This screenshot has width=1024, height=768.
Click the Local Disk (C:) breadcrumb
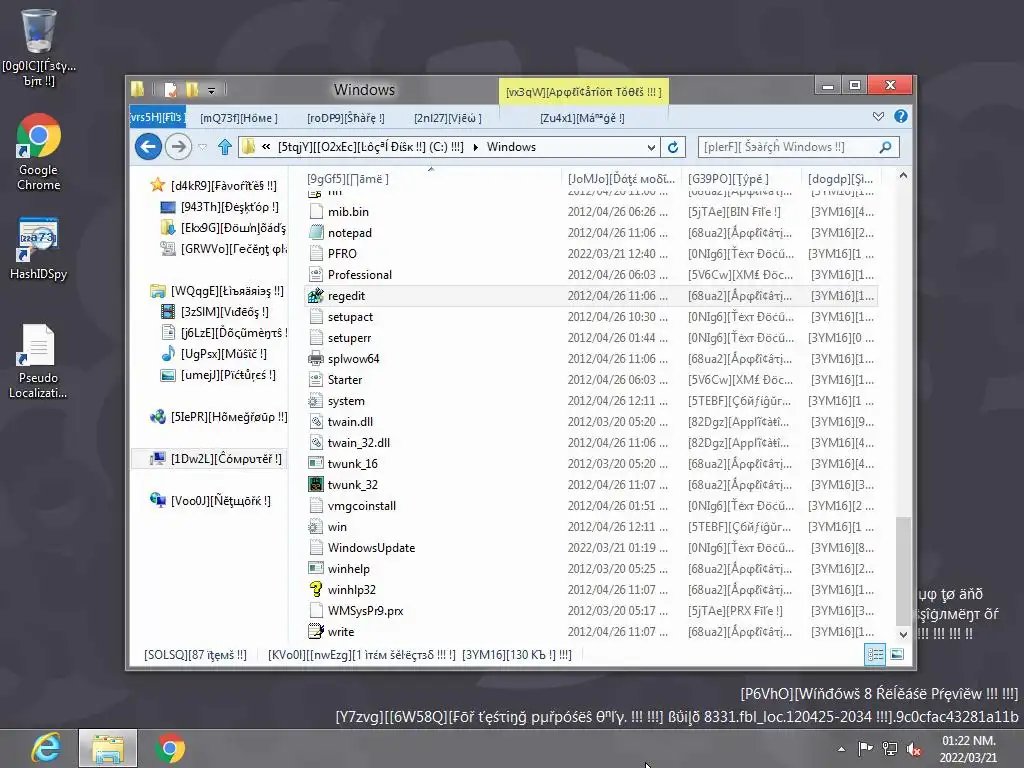370,147
